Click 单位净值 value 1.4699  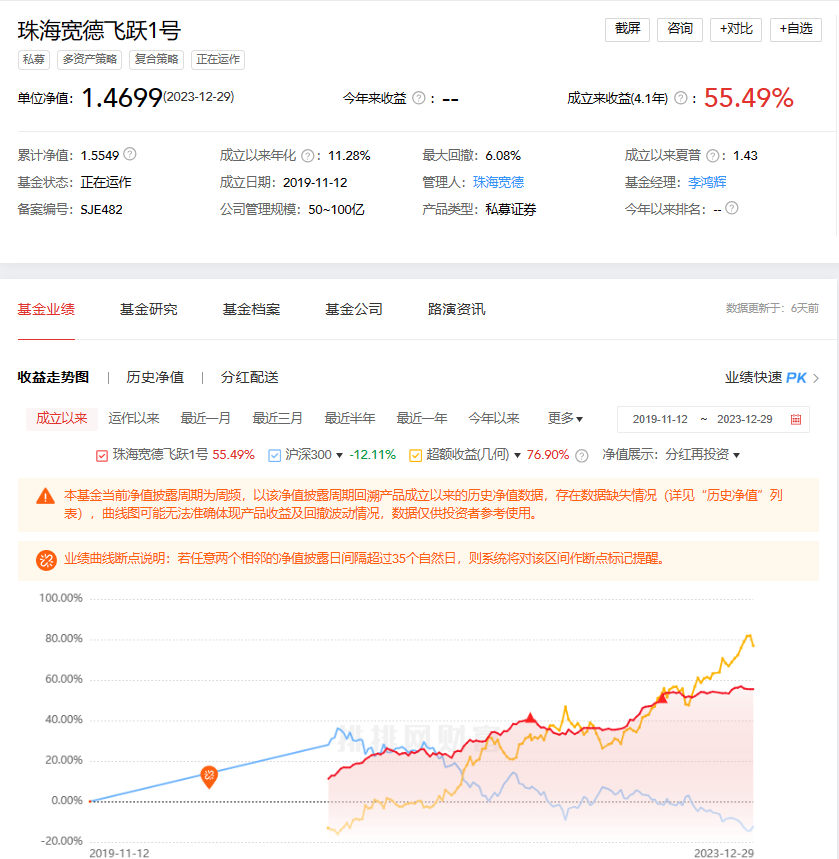122,98
